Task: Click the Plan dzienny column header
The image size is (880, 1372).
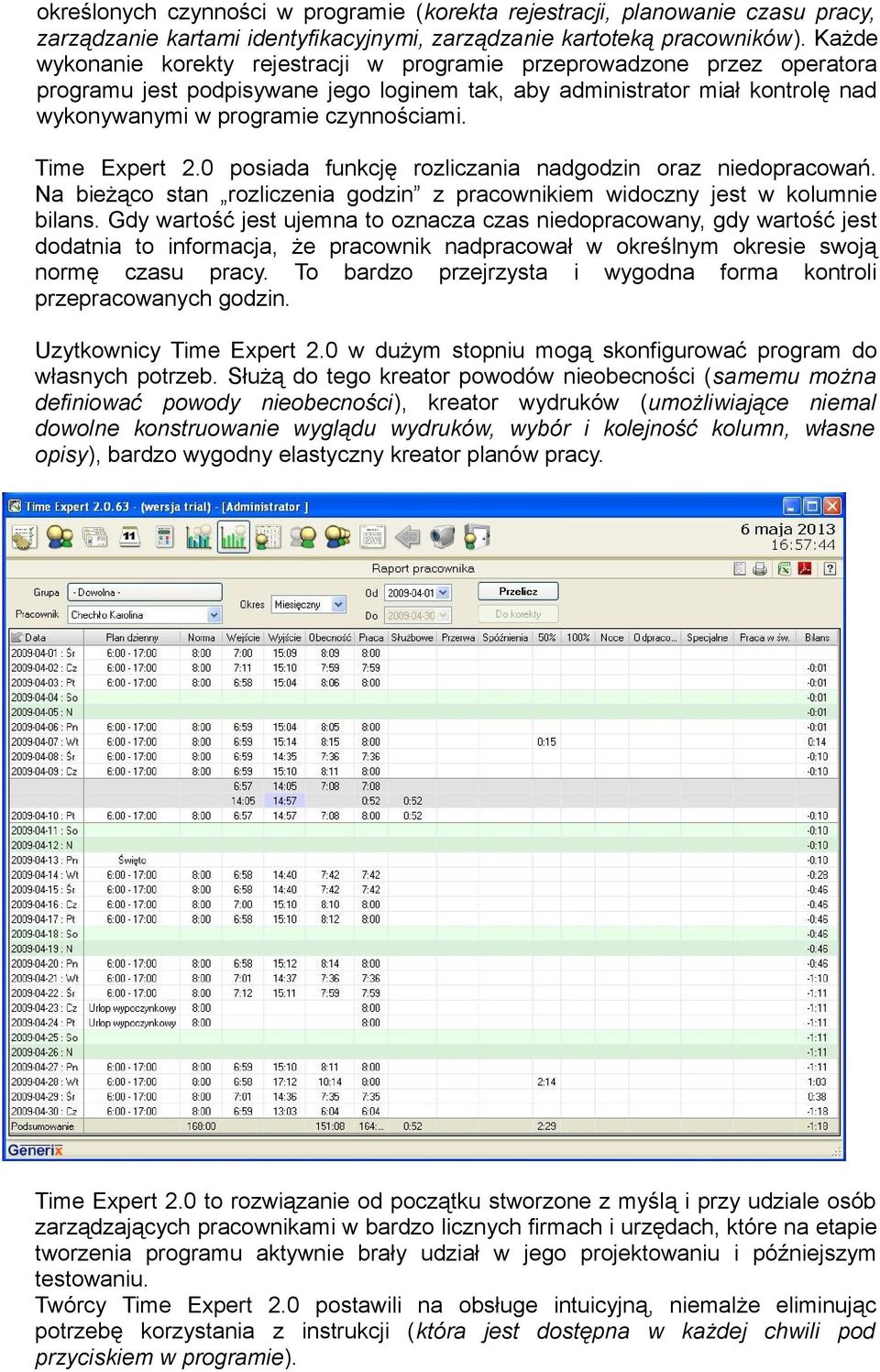Action: point(132,637)
